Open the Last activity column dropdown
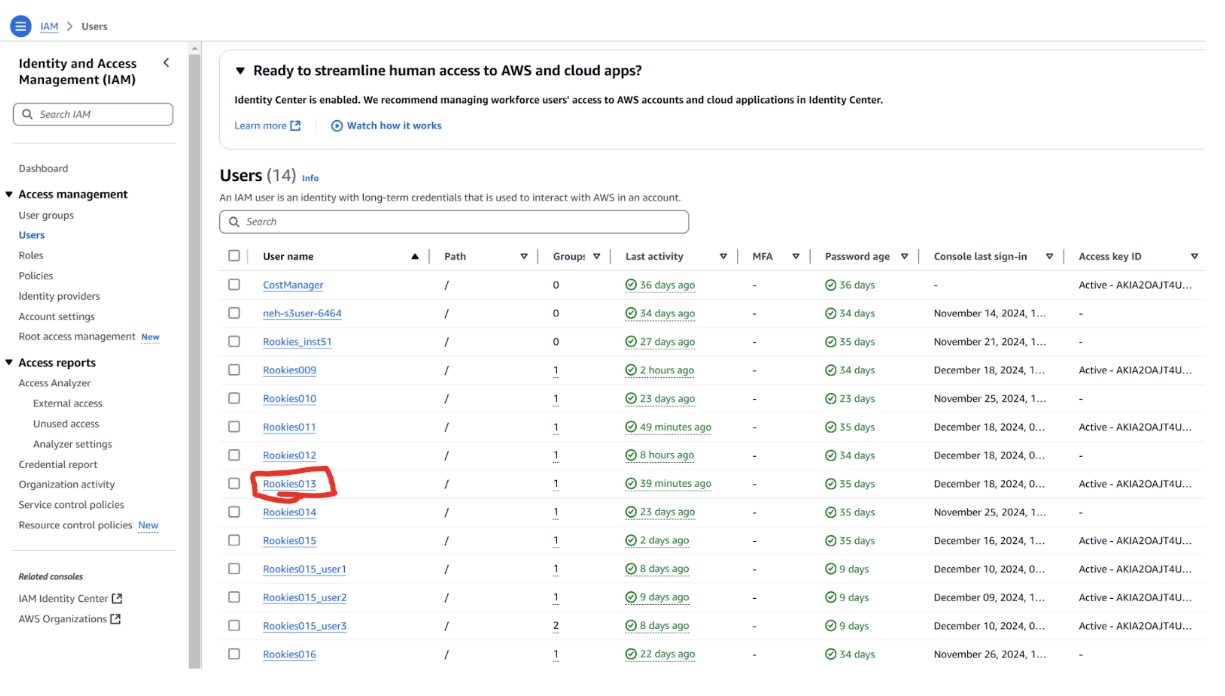The image size is (1225, 696). 723,257
